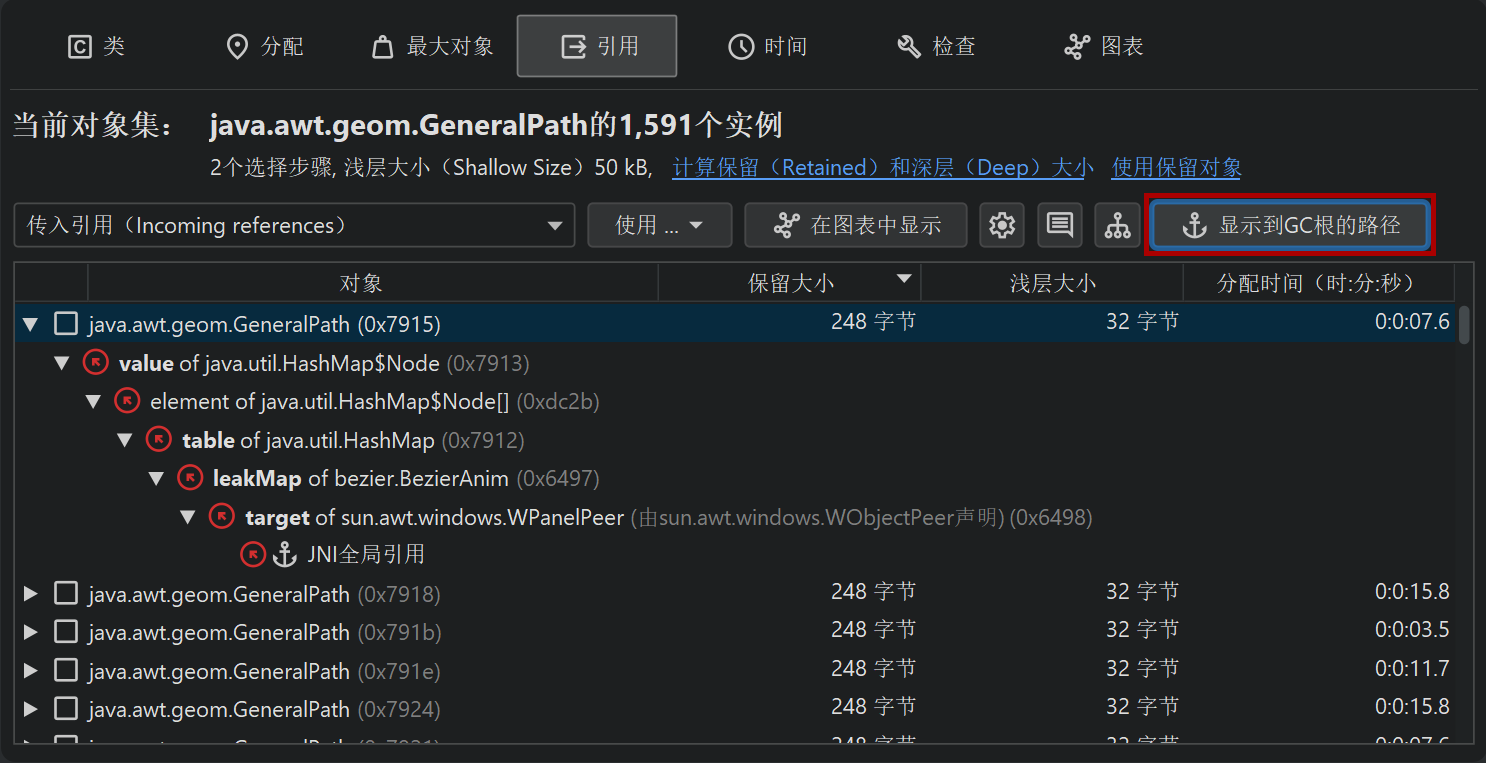
Task: Select the 引用 tab
Action: point(597,46)
